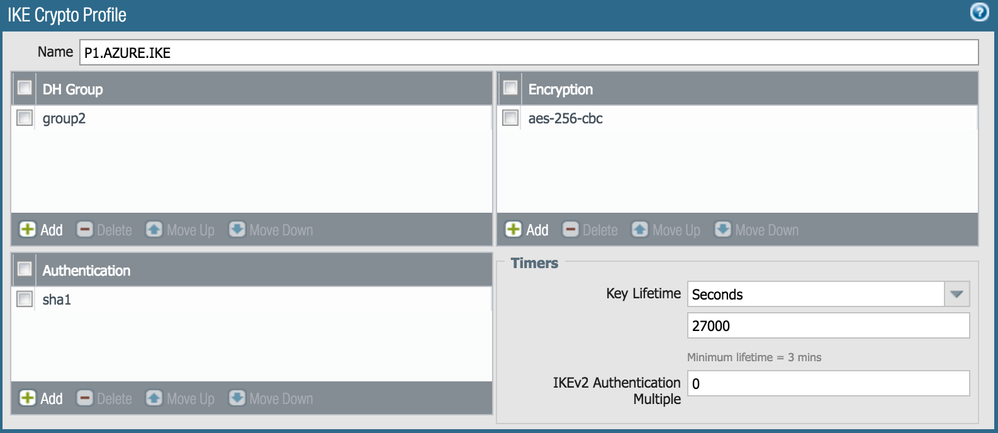The height and width of the screenshot is (433, 998).
Task: Click the profile Name input field
Action: 527,52
